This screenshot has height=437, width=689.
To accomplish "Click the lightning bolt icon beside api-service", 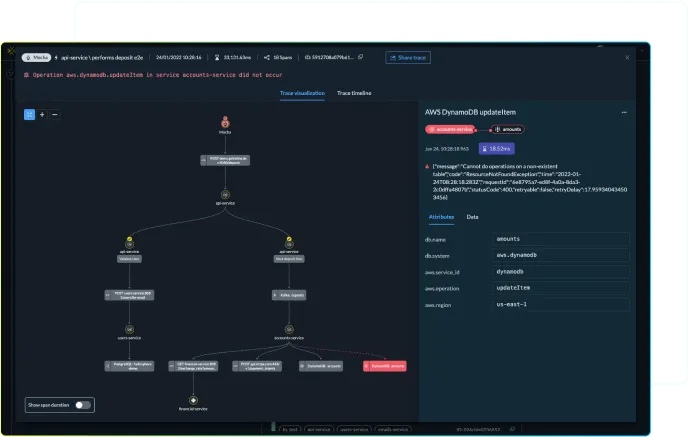I will 56,58.
